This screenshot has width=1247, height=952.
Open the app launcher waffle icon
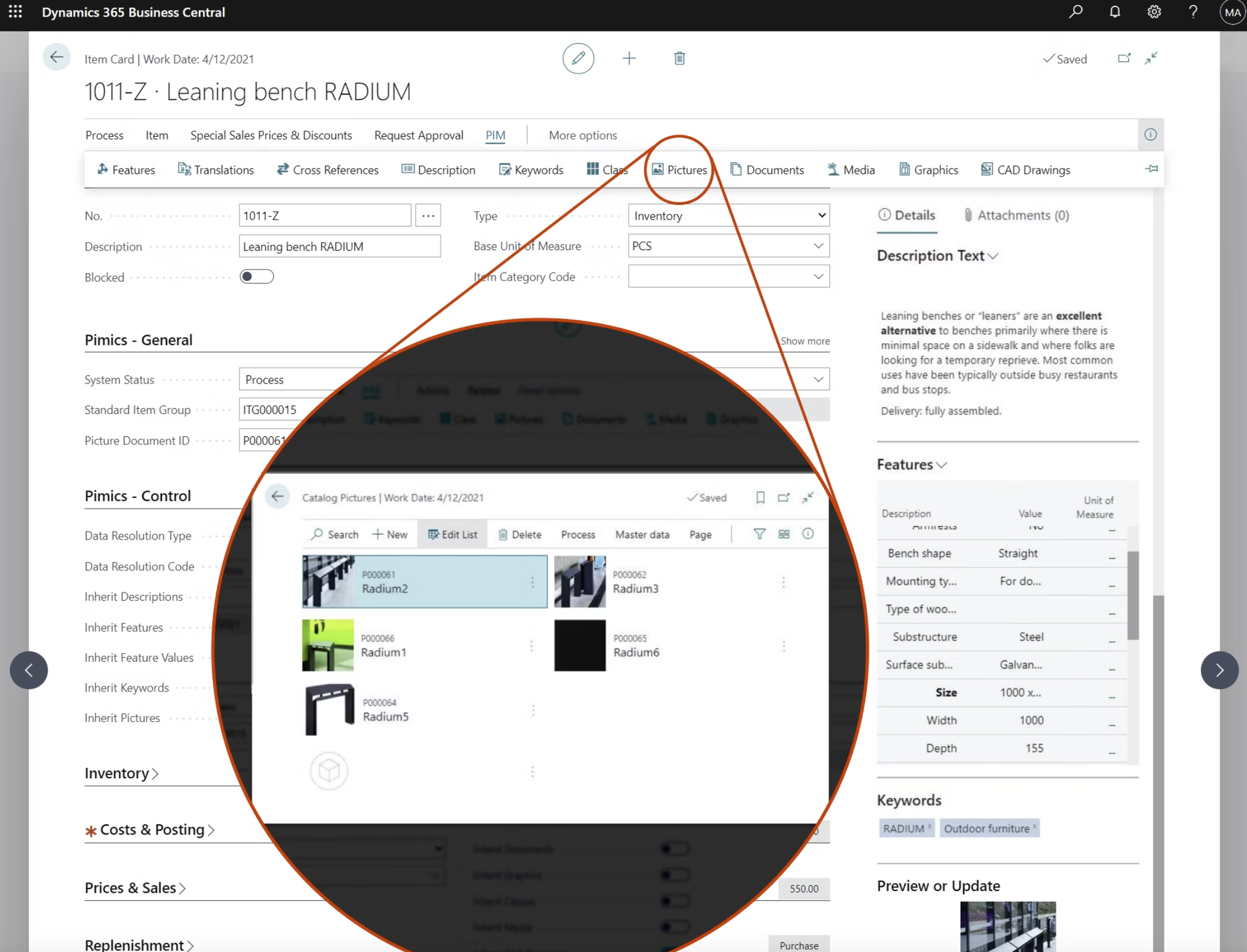click(x=15, y=13)
